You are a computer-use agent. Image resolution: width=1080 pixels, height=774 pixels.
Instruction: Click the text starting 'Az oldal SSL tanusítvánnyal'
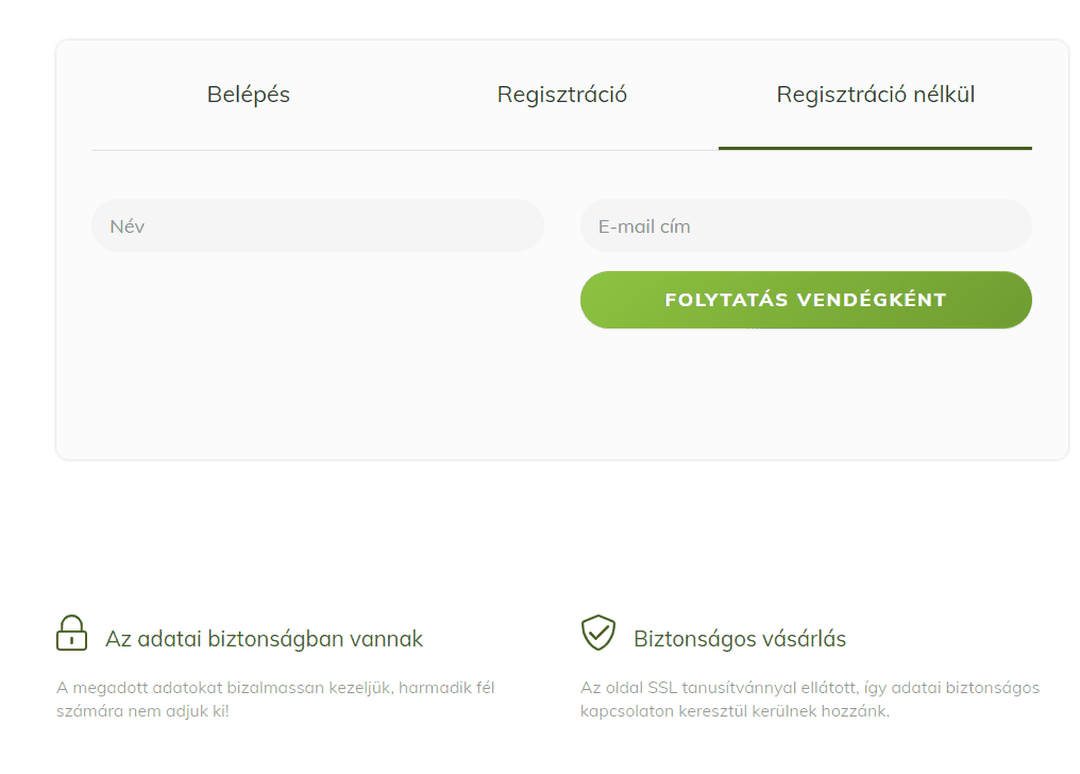[x=810, y=699]
